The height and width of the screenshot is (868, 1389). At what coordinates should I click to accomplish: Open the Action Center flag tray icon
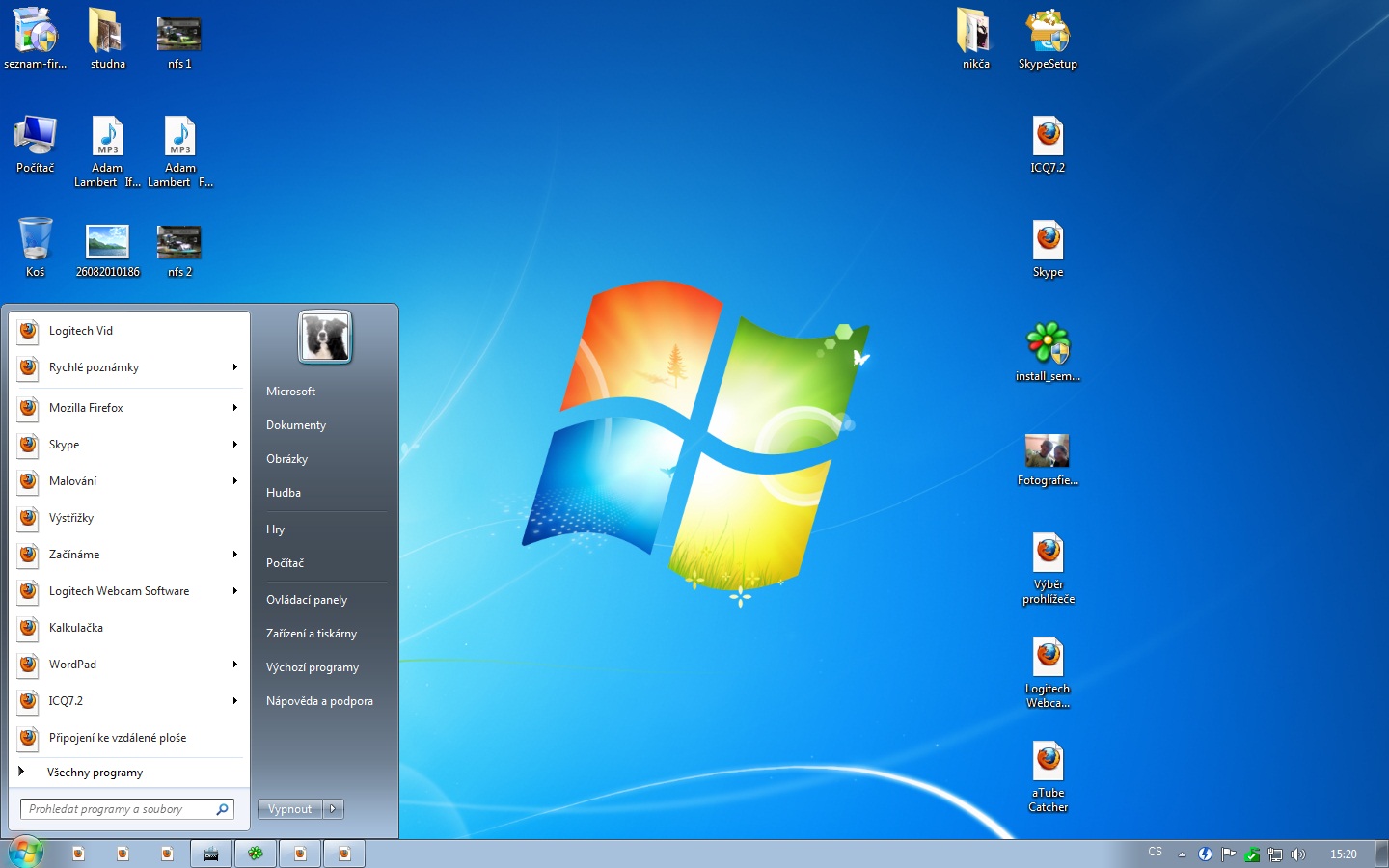(x=1228, y=854)
